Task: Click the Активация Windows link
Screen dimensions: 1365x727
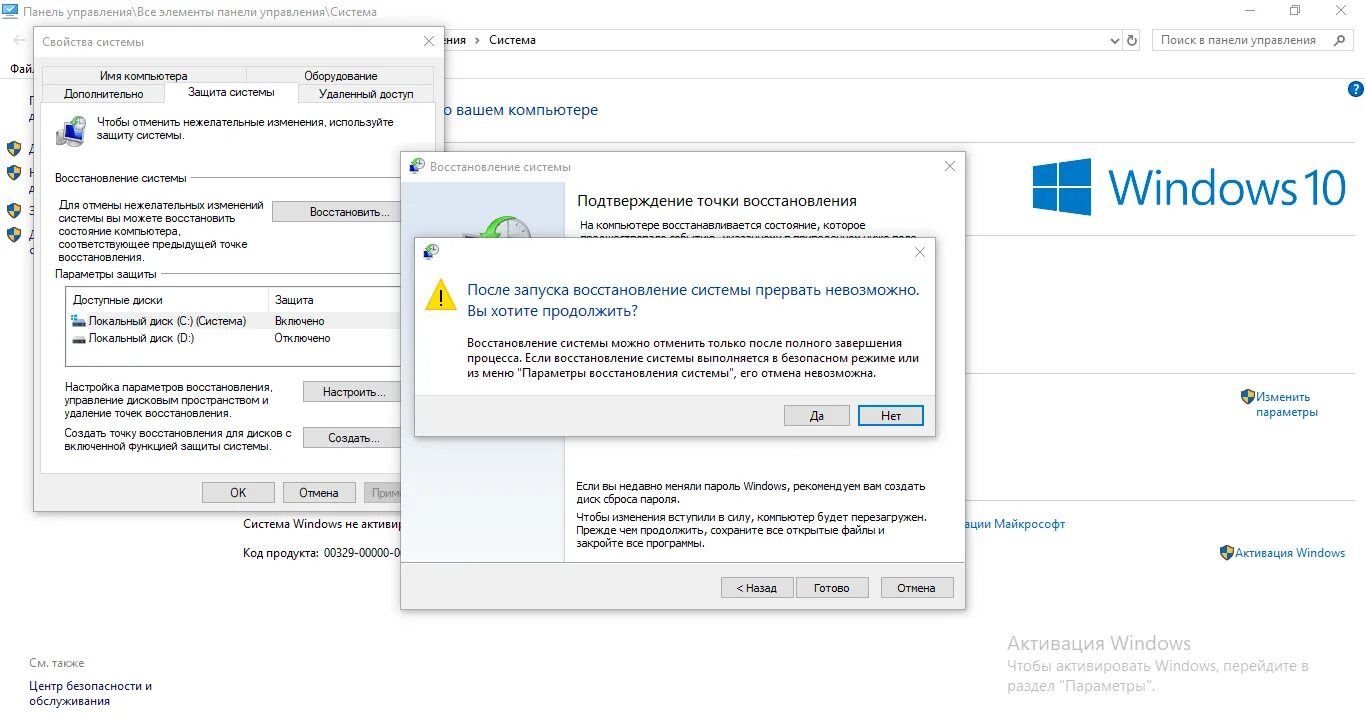Action: coord(1290,553)
